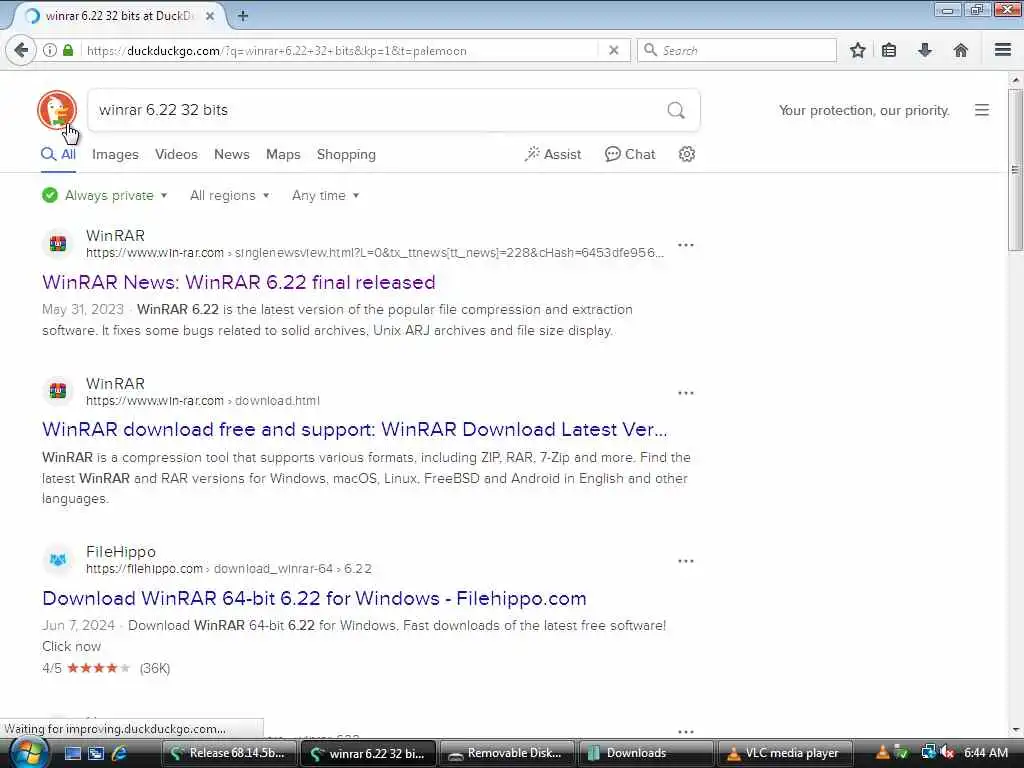Click the VLC cone tray icon
Image resolution: width=1024 pixels, height=768 pixels.
(882, 753)
